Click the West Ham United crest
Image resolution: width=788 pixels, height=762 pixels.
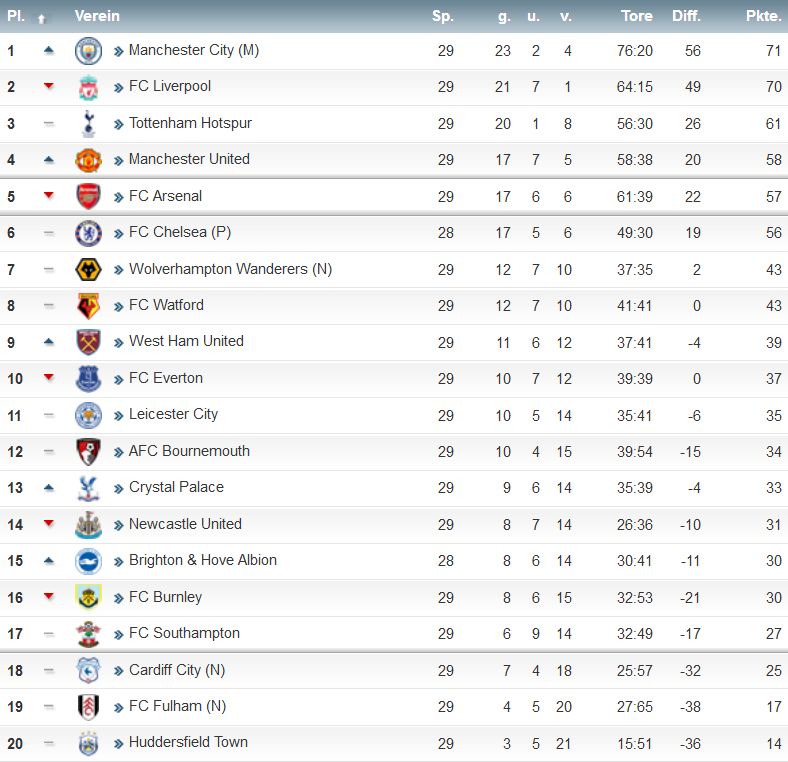pyautogui.click(x=88, y=342)
